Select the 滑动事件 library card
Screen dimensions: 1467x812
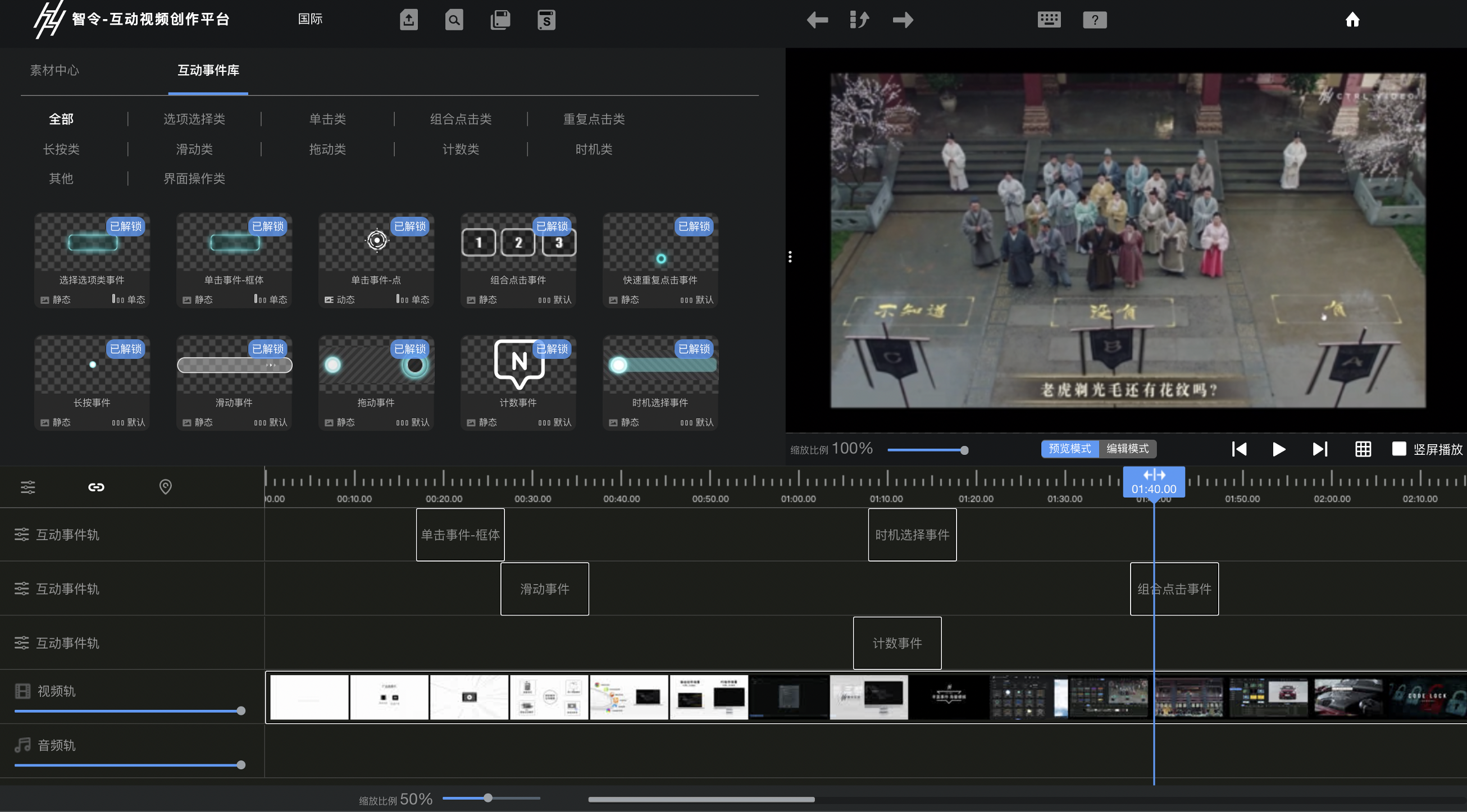(234, 383)
